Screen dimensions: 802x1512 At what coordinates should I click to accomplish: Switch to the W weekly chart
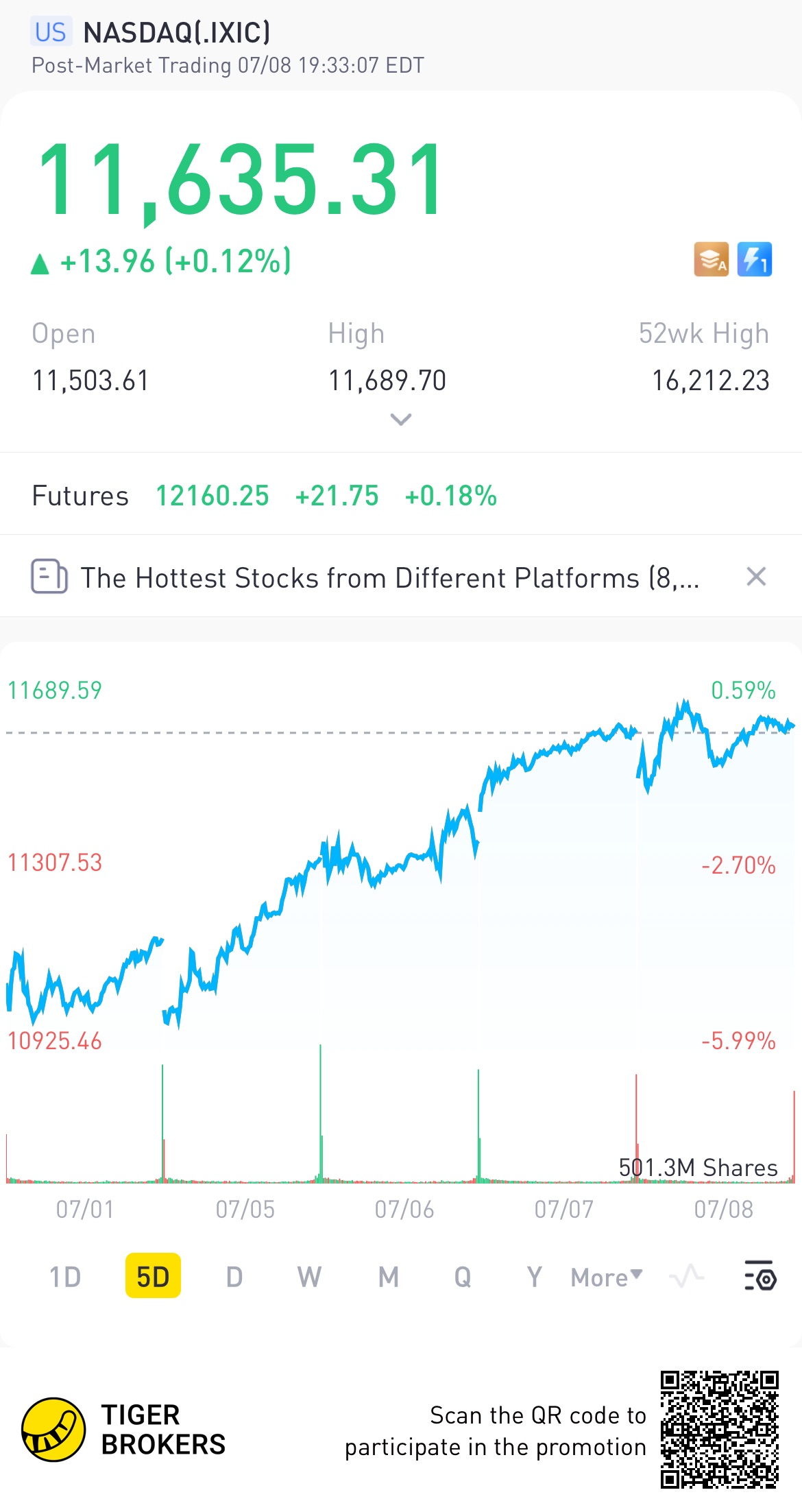(309, 1277)
